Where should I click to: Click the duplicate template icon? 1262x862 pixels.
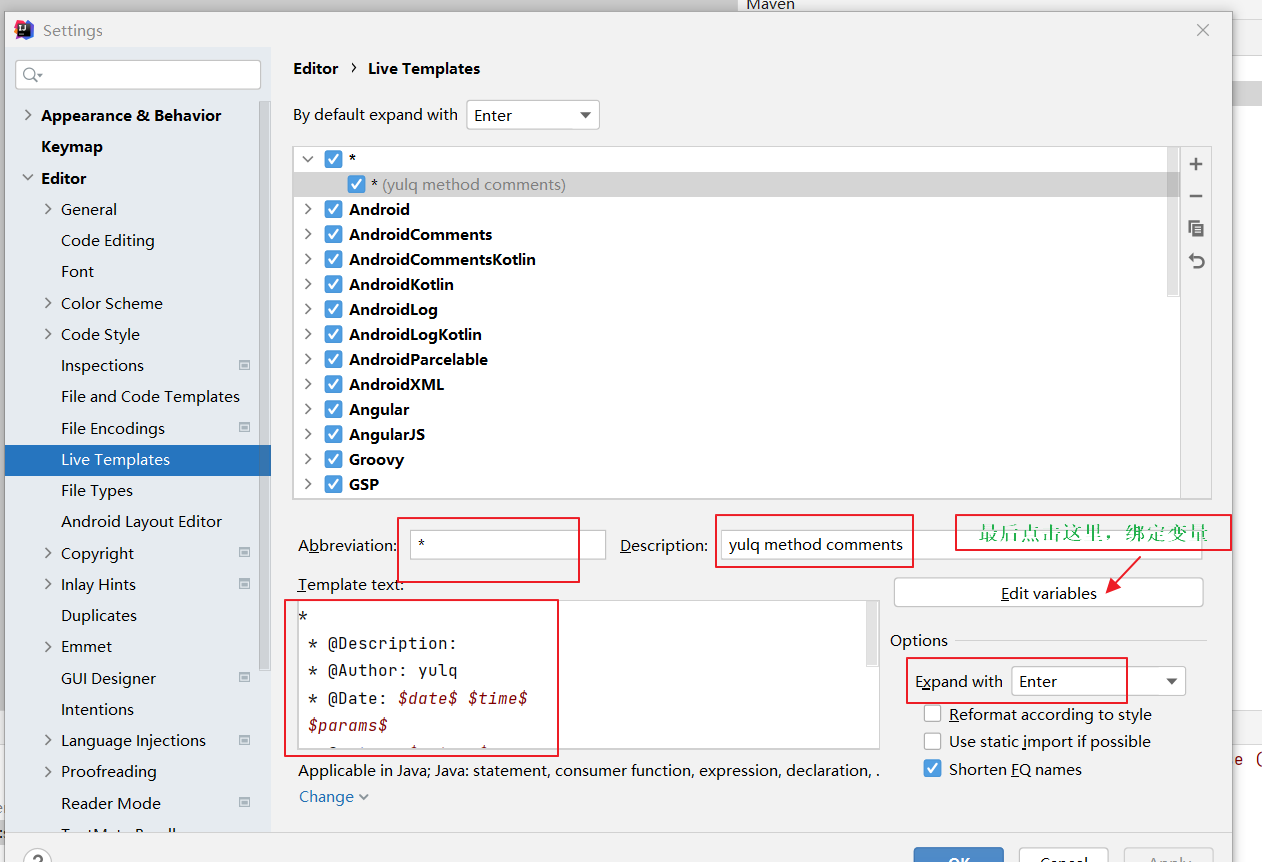coord(1196,228)
